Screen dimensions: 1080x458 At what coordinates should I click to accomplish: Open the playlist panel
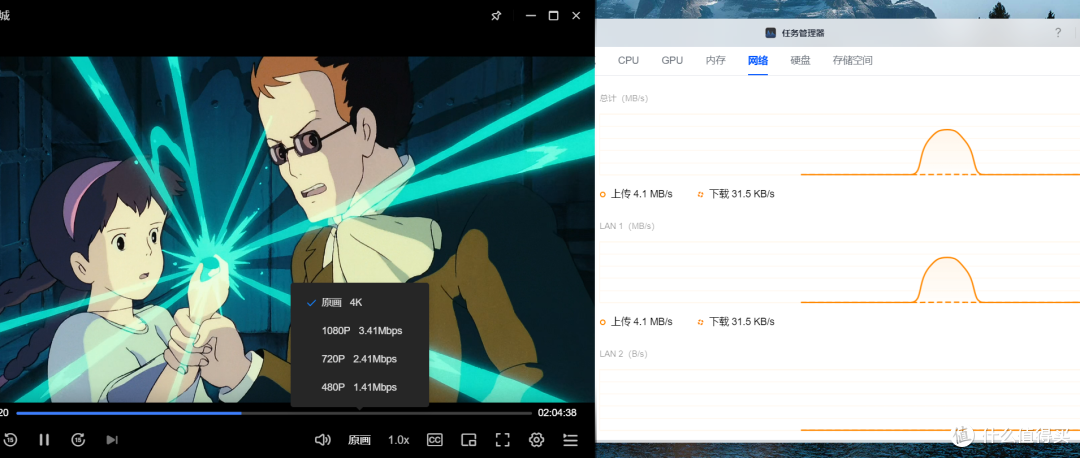point(570,439)
